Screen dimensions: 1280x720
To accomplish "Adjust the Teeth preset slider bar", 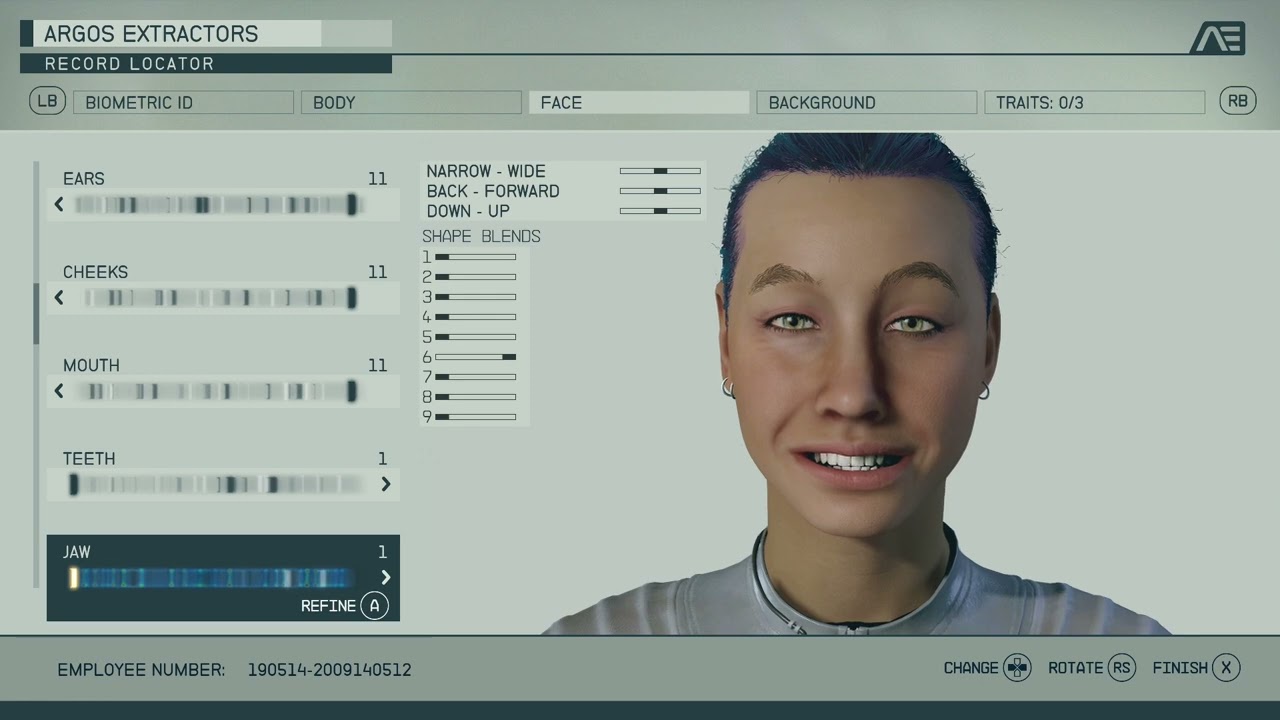I will pos(216,484).
